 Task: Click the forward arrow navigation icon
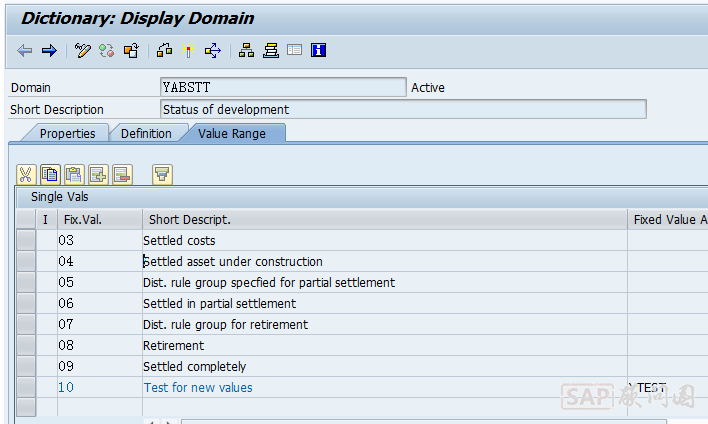pos(48,50)
